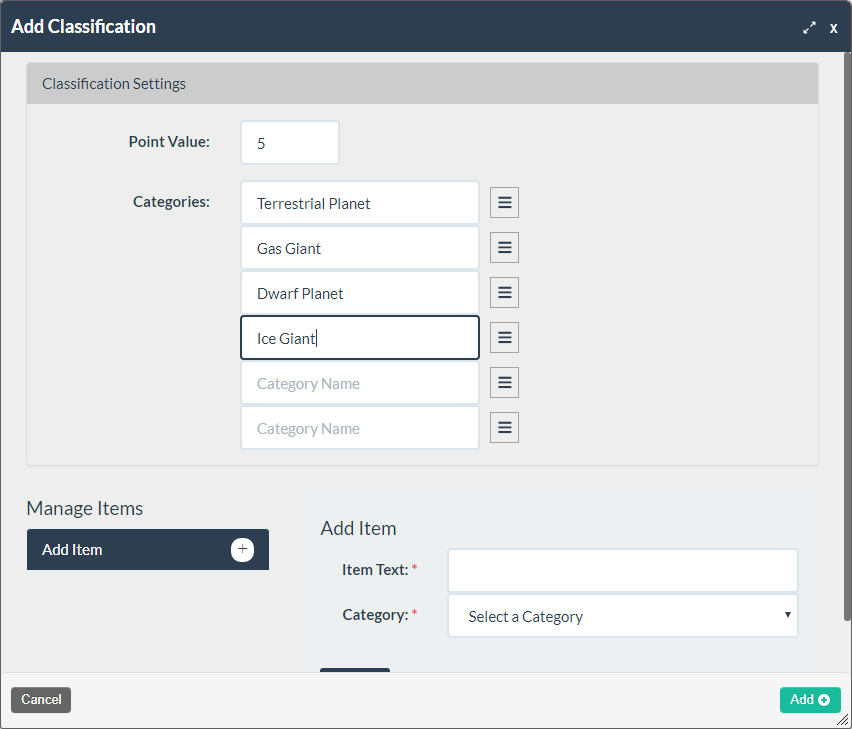852x729 pixels.
Task: Click the Category label above dropdown
Action: click(x=375, y=614)
